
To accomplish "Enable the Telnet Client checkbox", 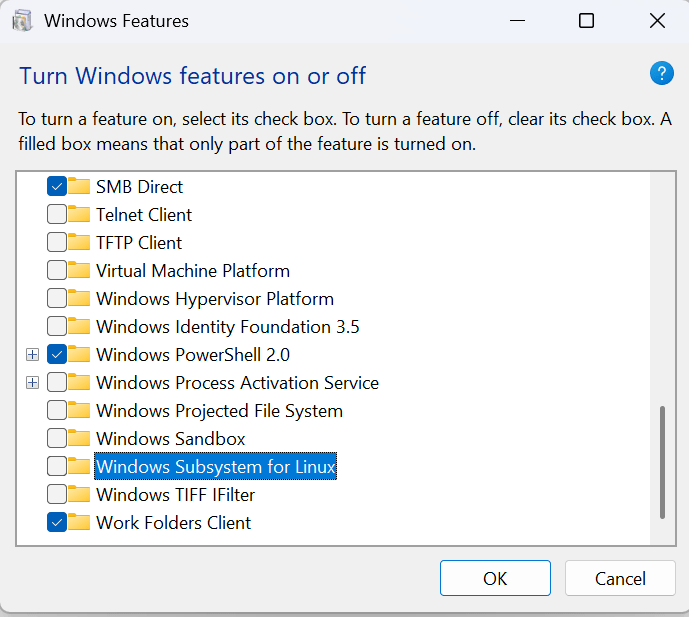I will coord(57,214).
